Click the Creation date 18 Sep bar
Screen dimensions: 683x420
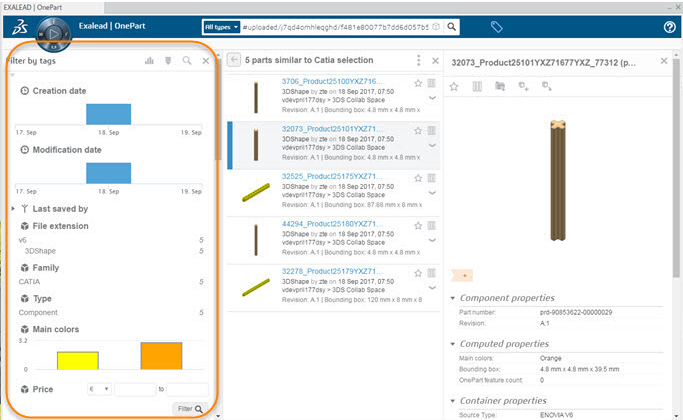[108, 114]
